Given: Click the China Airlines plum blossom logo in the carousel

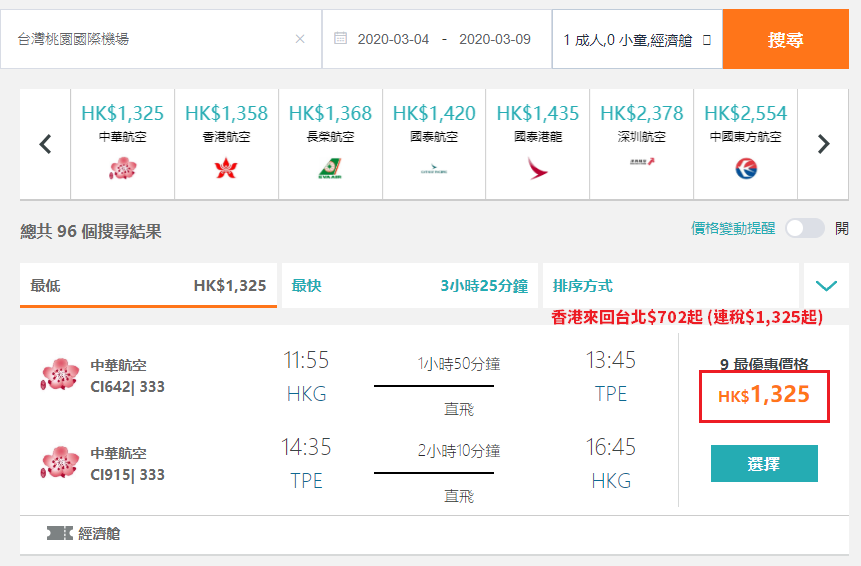Looking at the screenshot, I should pos(122,168).
